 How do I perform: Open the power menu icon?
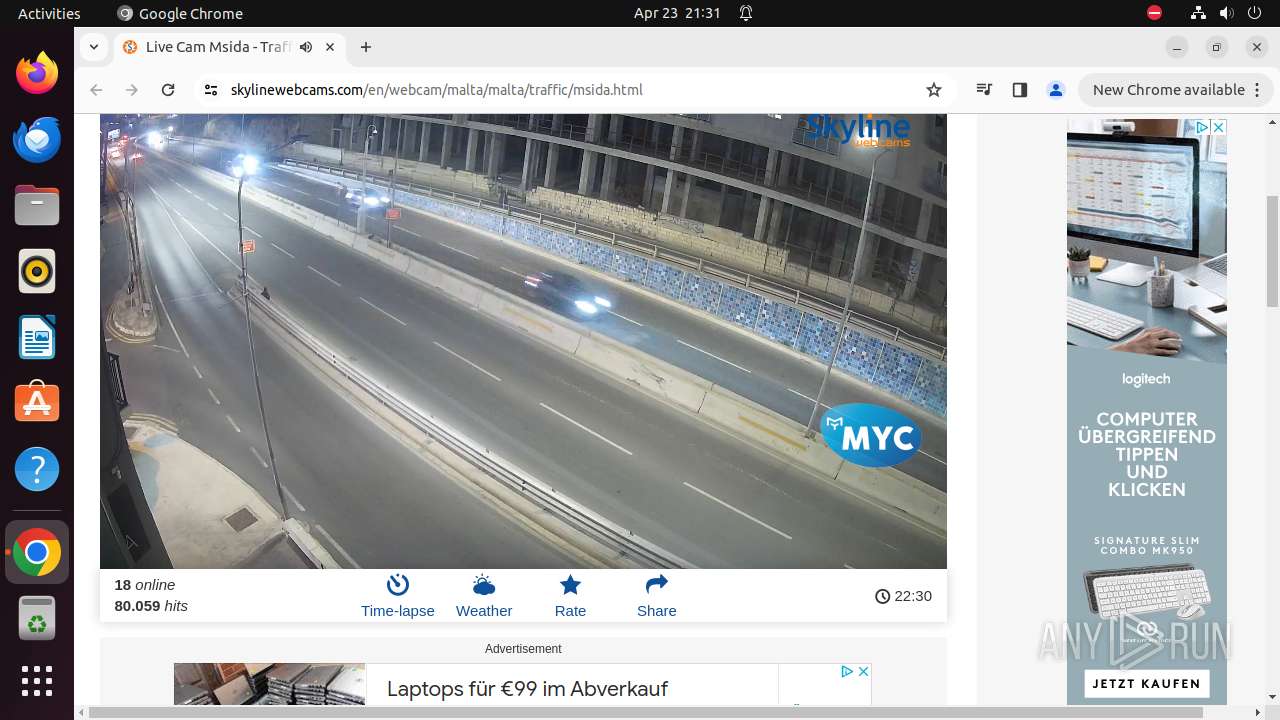[1253, 13]
